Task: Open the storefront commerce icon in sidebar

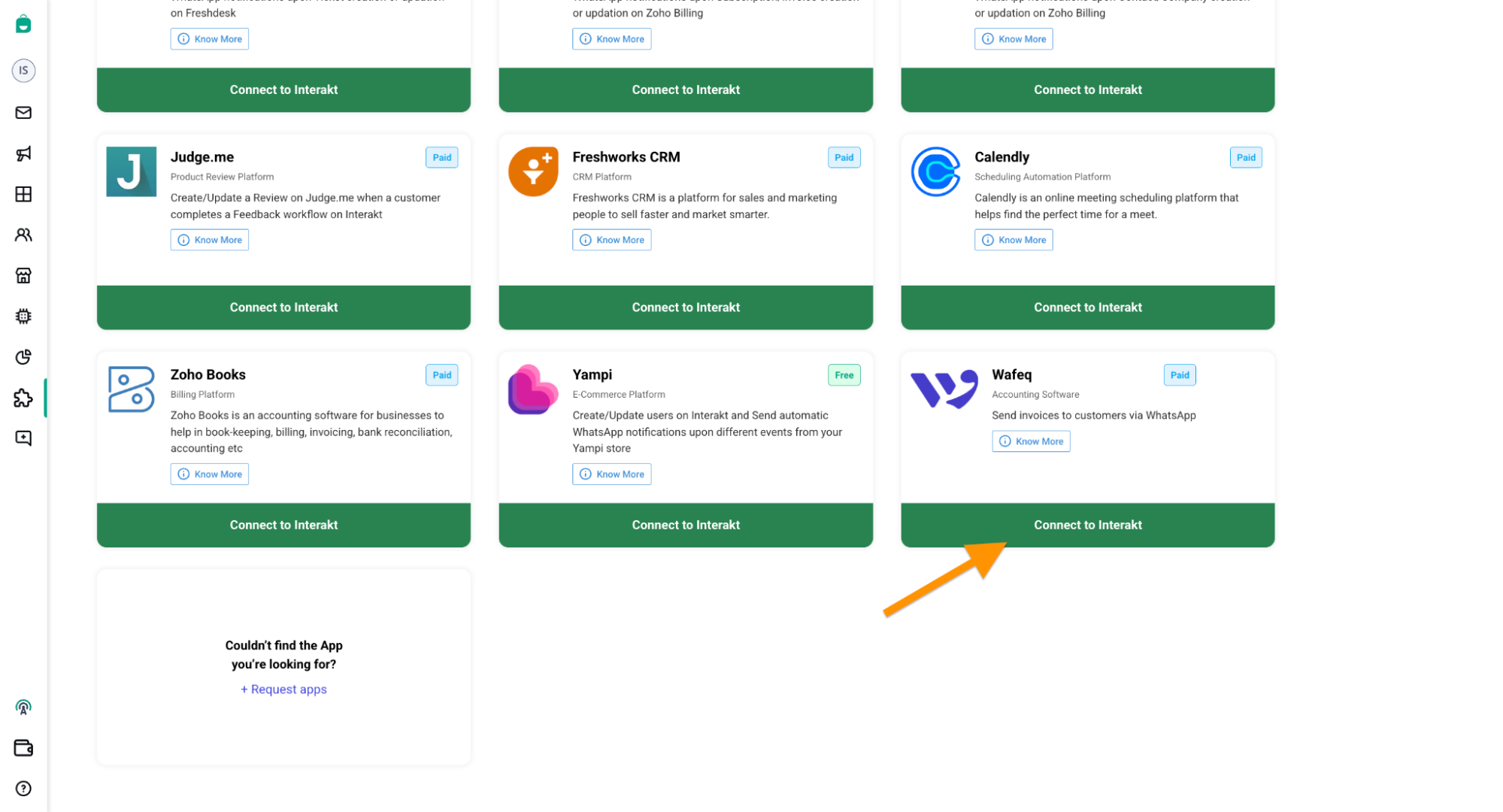Action: point(23,275)
